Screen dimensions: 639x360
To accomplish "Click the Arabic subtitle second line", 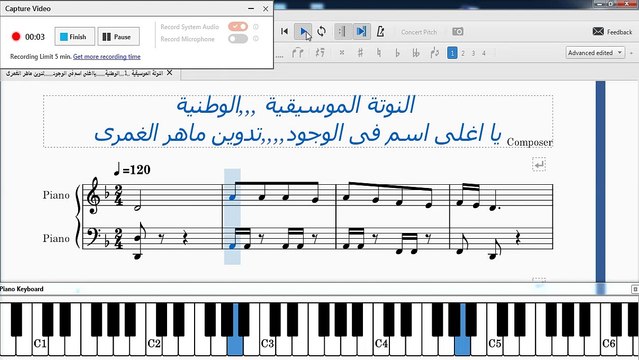I will (x=298, y=135).
